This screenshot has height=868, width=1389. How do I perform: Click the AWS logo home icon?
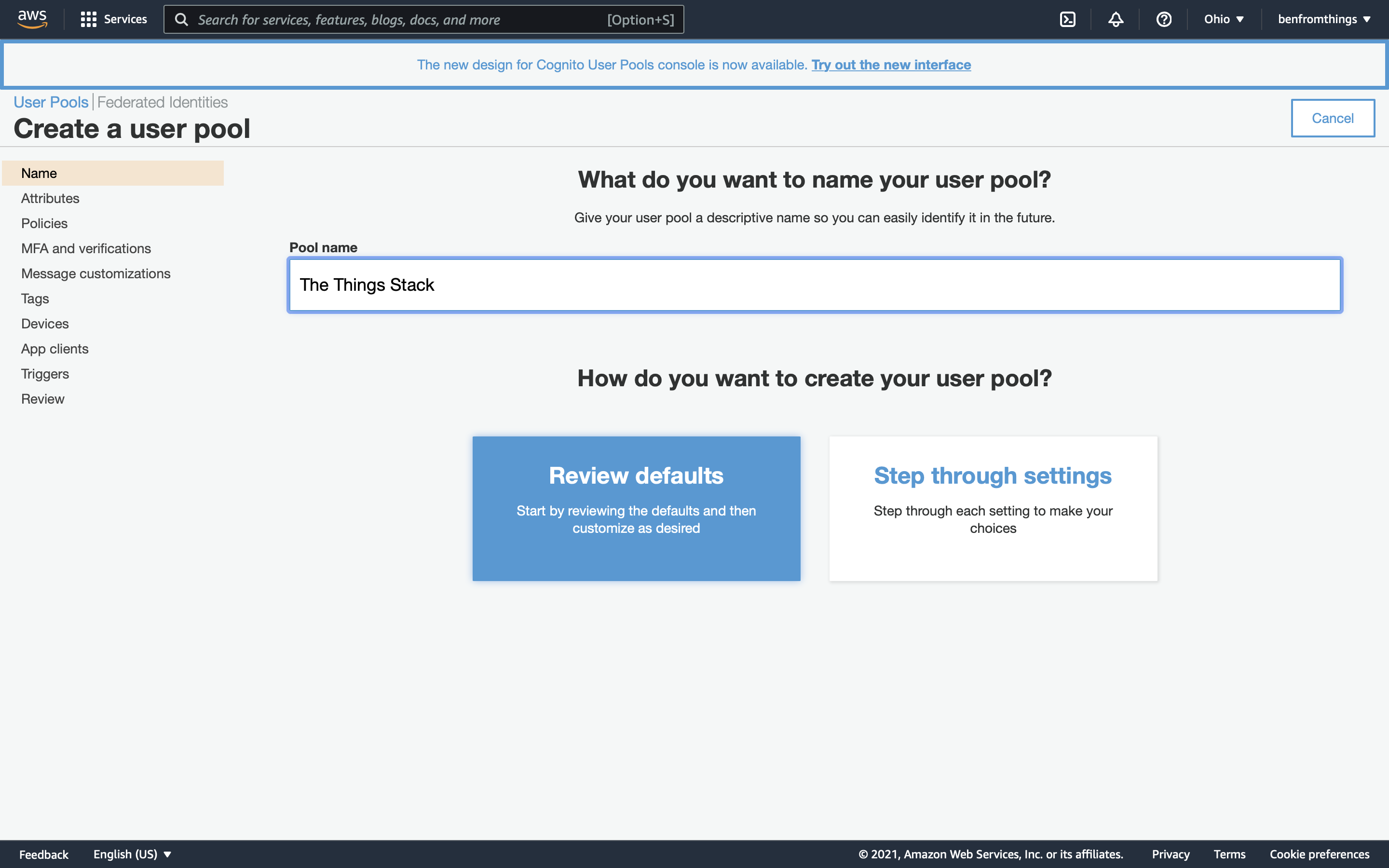click(32, 19)
